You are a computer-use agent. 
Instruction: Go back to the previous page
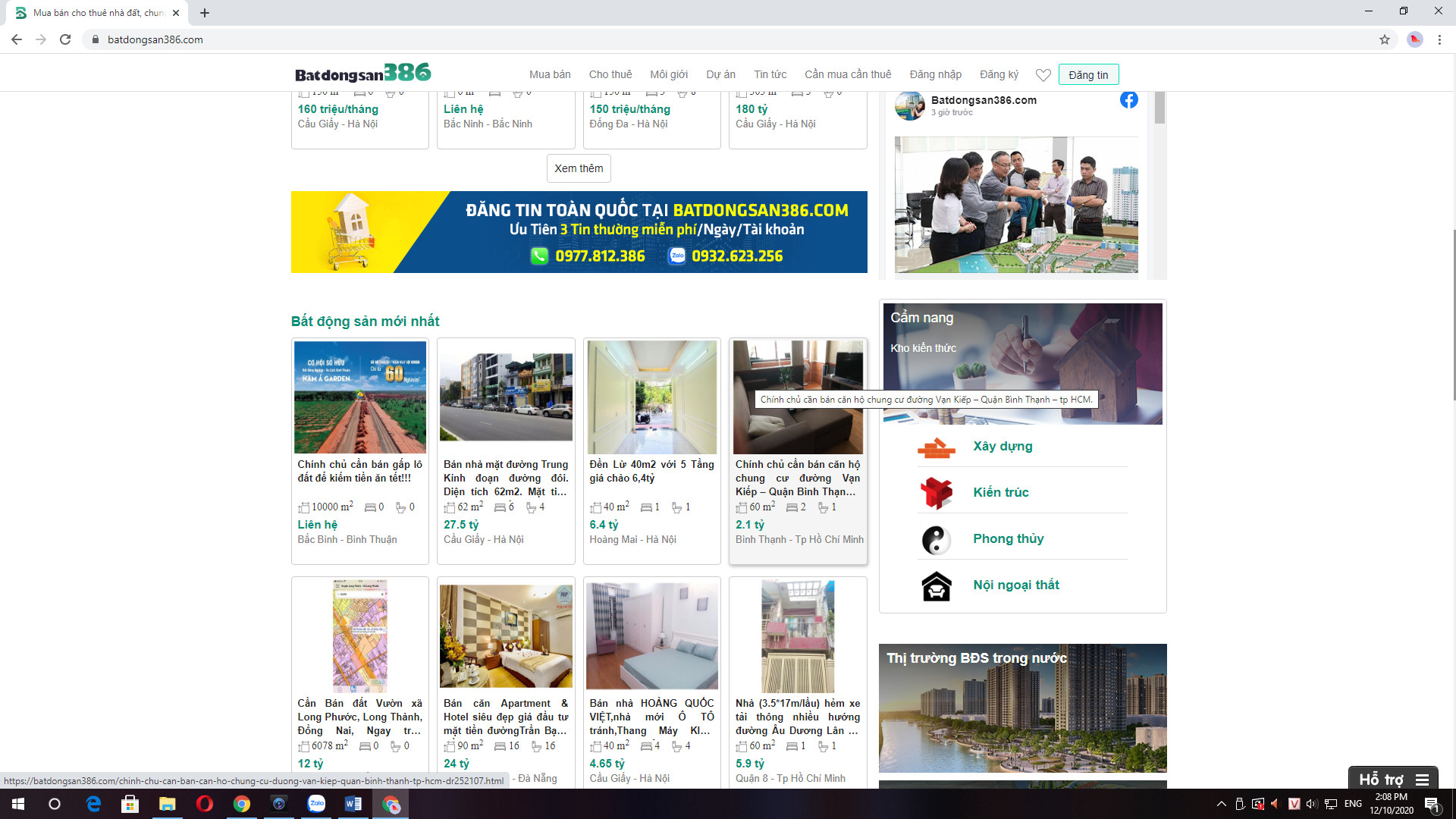[x=17, y=39]
